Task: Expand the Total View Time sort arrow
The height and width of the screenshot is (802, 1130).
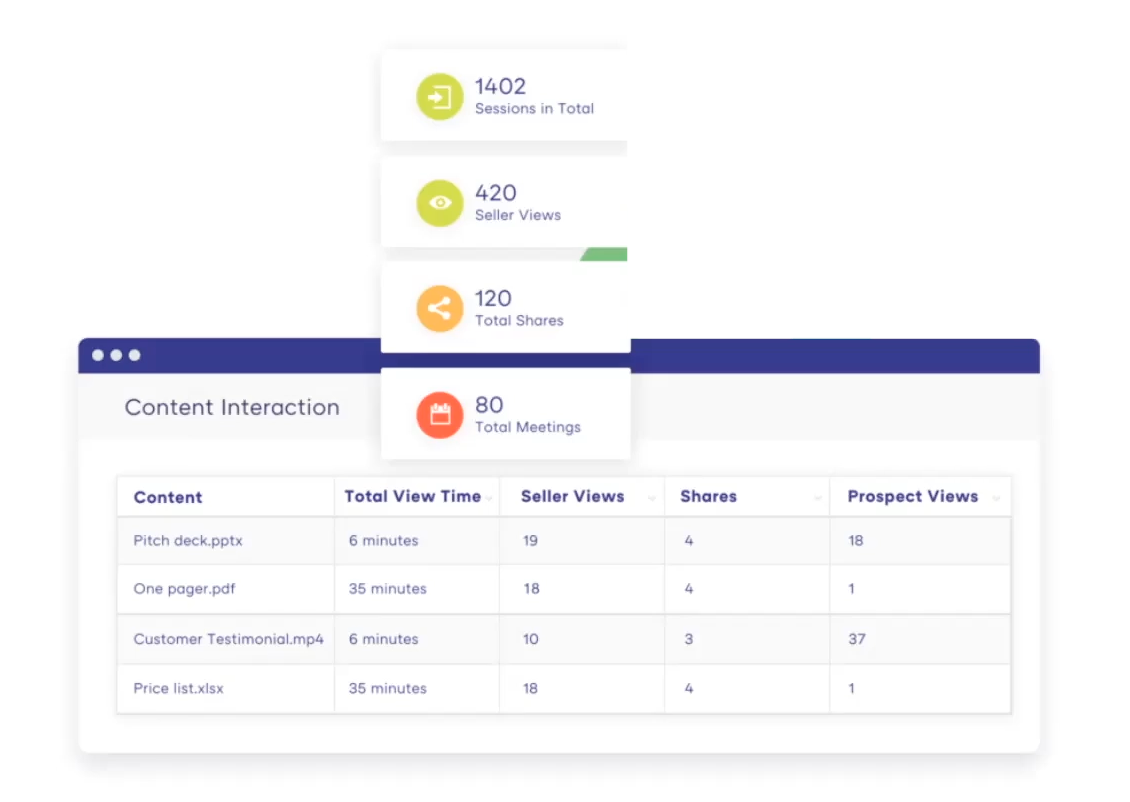Action: click(x=489, y=498)
